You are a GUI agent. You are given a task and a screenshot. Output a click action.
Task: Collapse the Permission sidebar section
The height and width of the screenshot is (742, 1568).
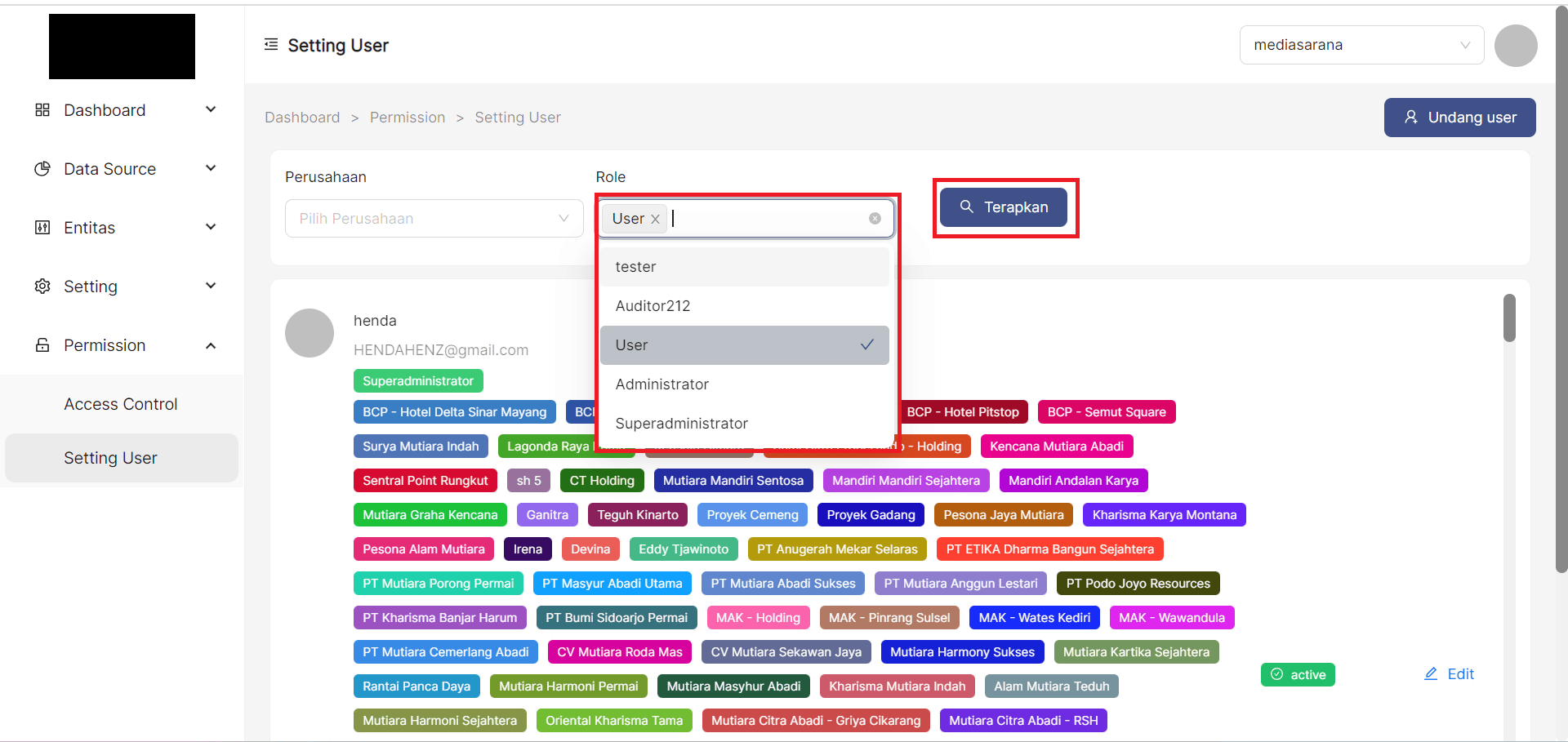[x=211, y=345]
